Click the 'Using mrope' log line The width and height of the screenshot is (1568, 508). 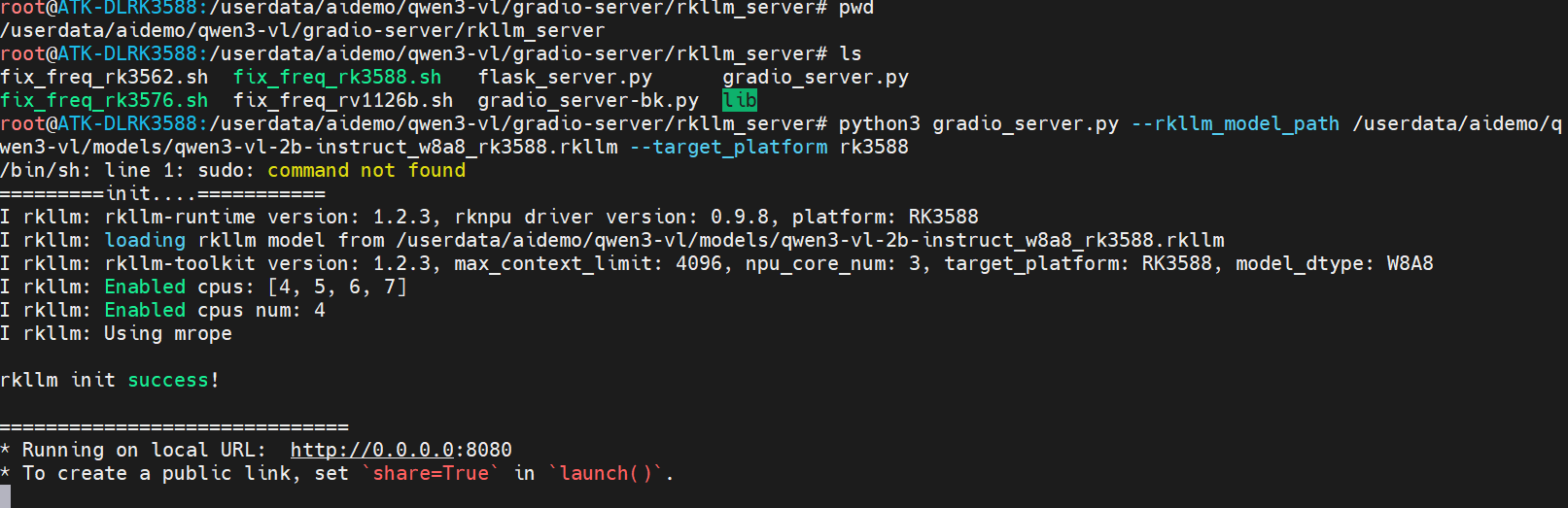coord(116,333)
